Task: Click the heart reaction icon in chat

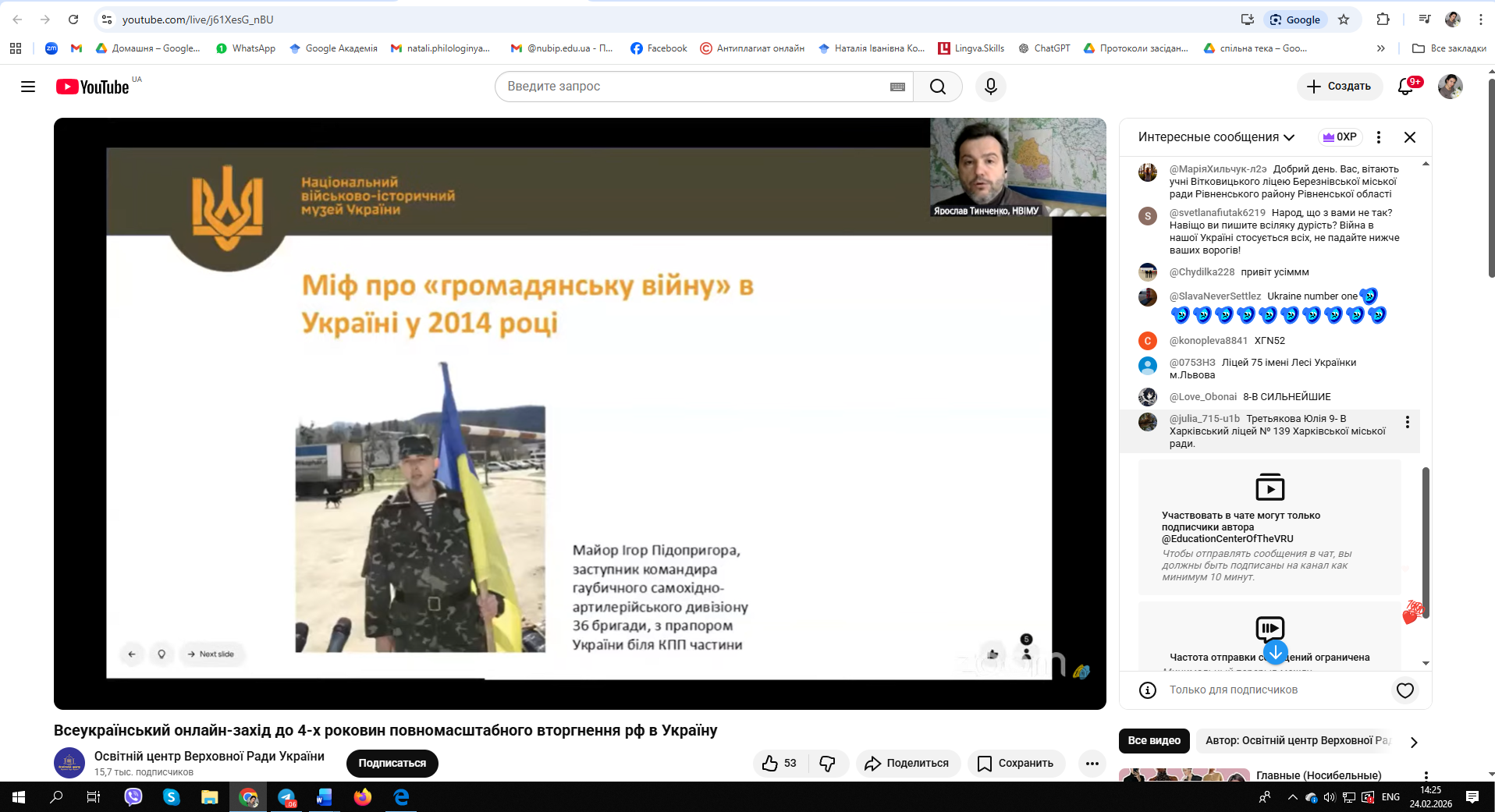Action: [1404, 690]
